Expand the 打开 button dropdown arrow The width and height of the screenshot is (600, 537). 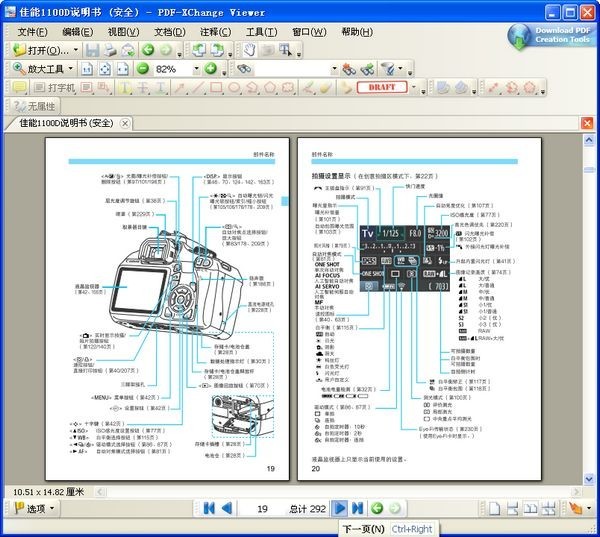click(x=76, y=50)
